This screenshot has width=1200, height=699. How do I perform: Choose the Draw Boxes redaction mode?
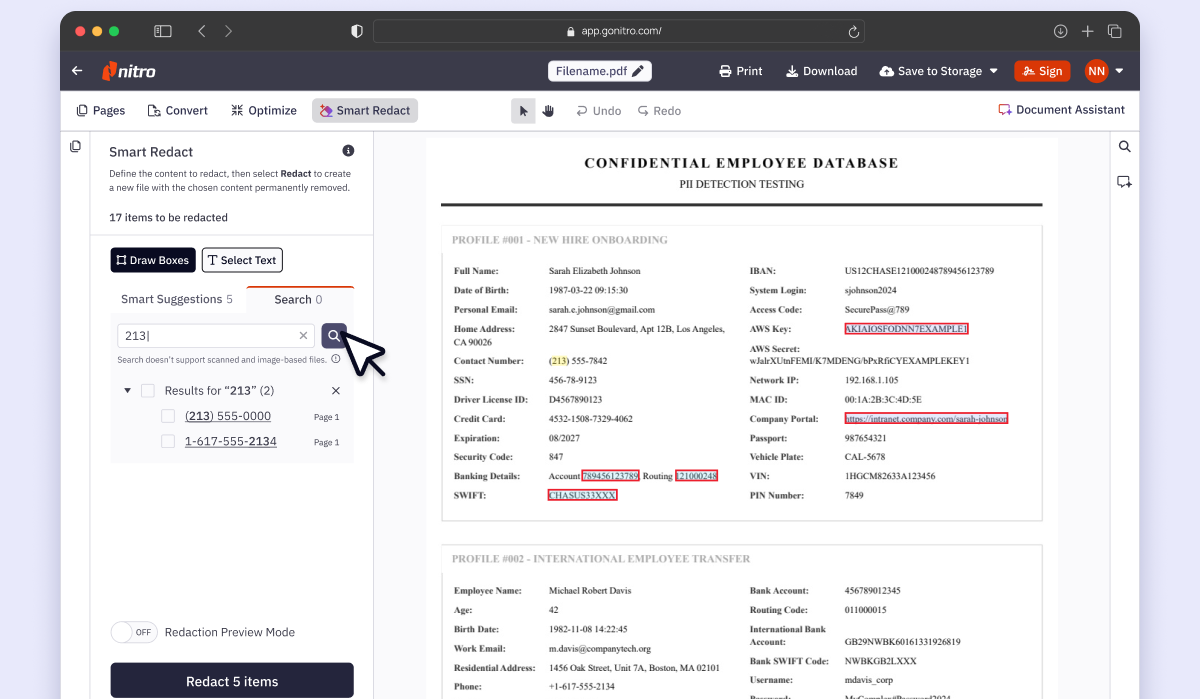tap(153, 260)
